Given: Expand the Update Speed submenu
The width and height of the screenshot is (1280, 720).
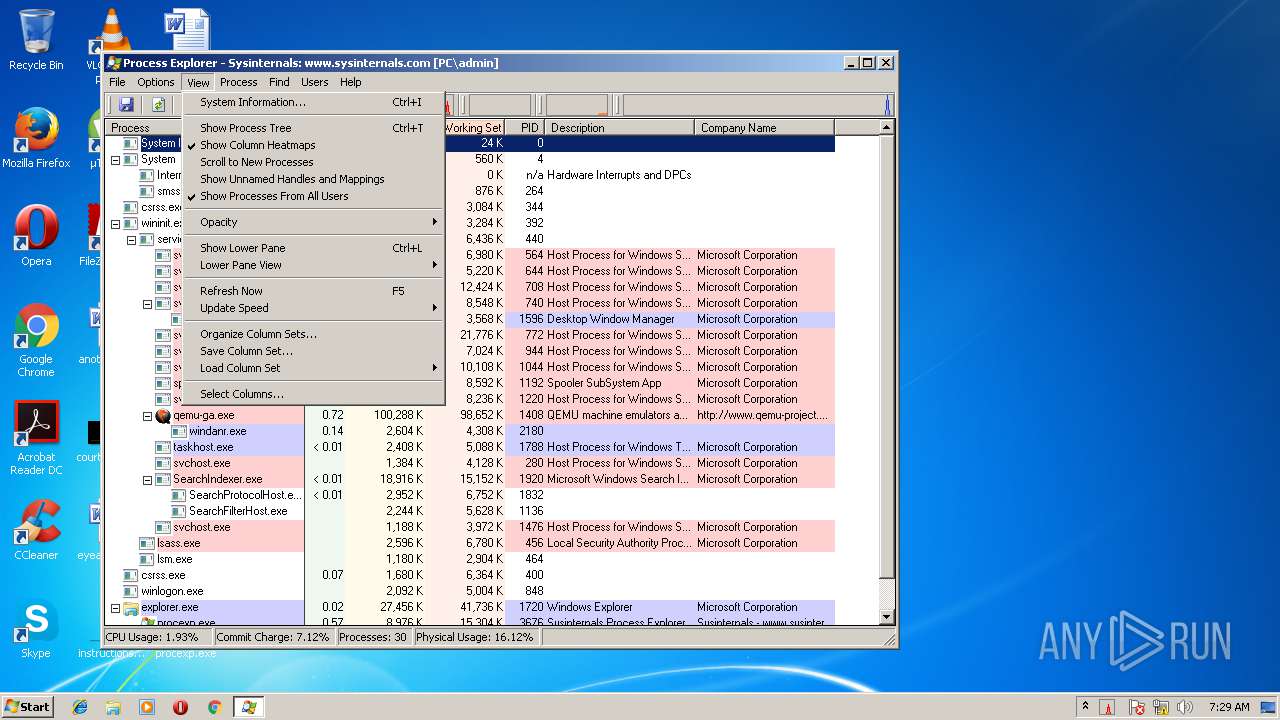Looking at the screenshot, I should coord(314,308).
